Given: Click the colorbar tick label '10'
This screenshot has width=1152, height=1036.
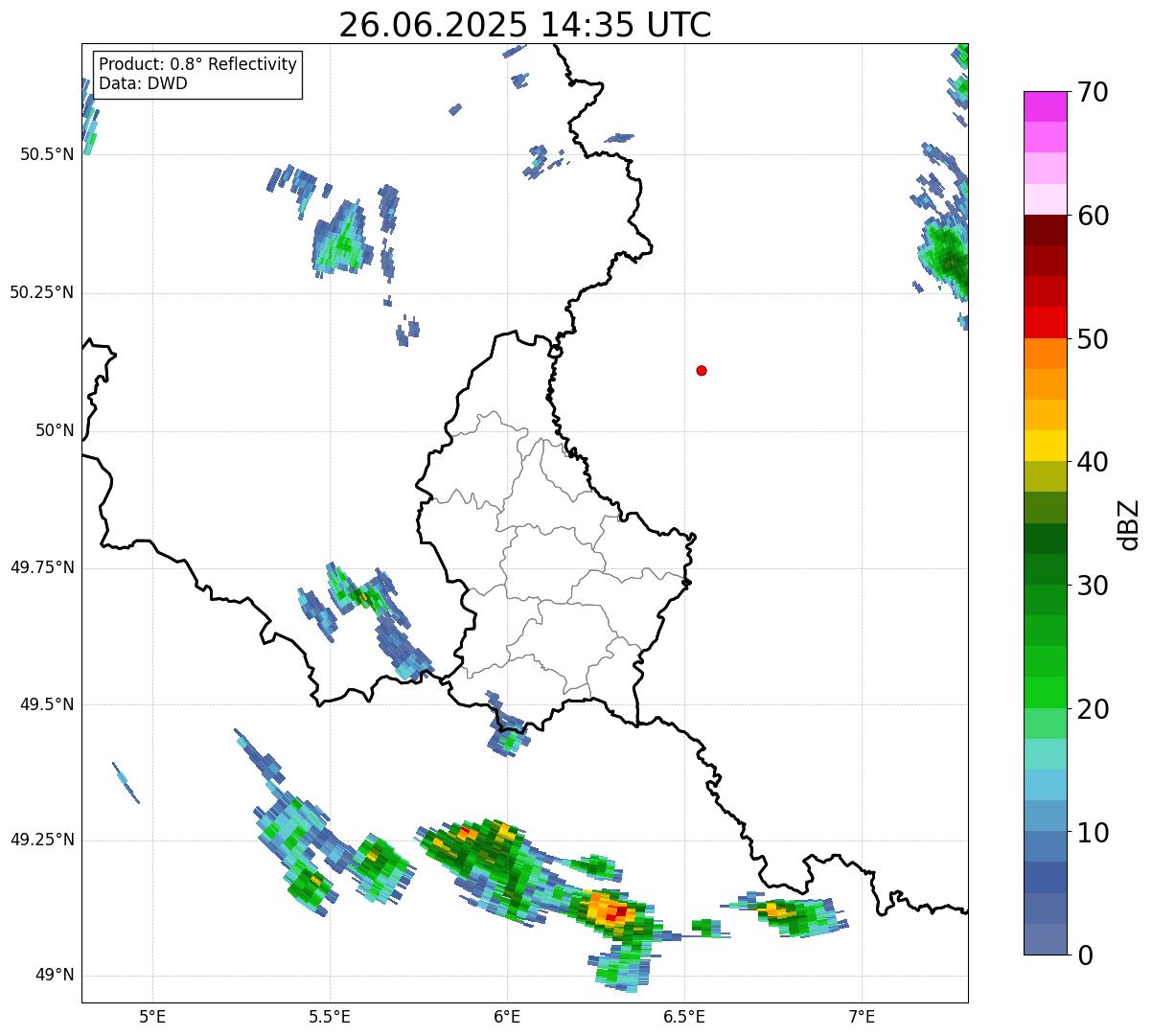Looking at the screenshot, I should (x=1093, y=832).
